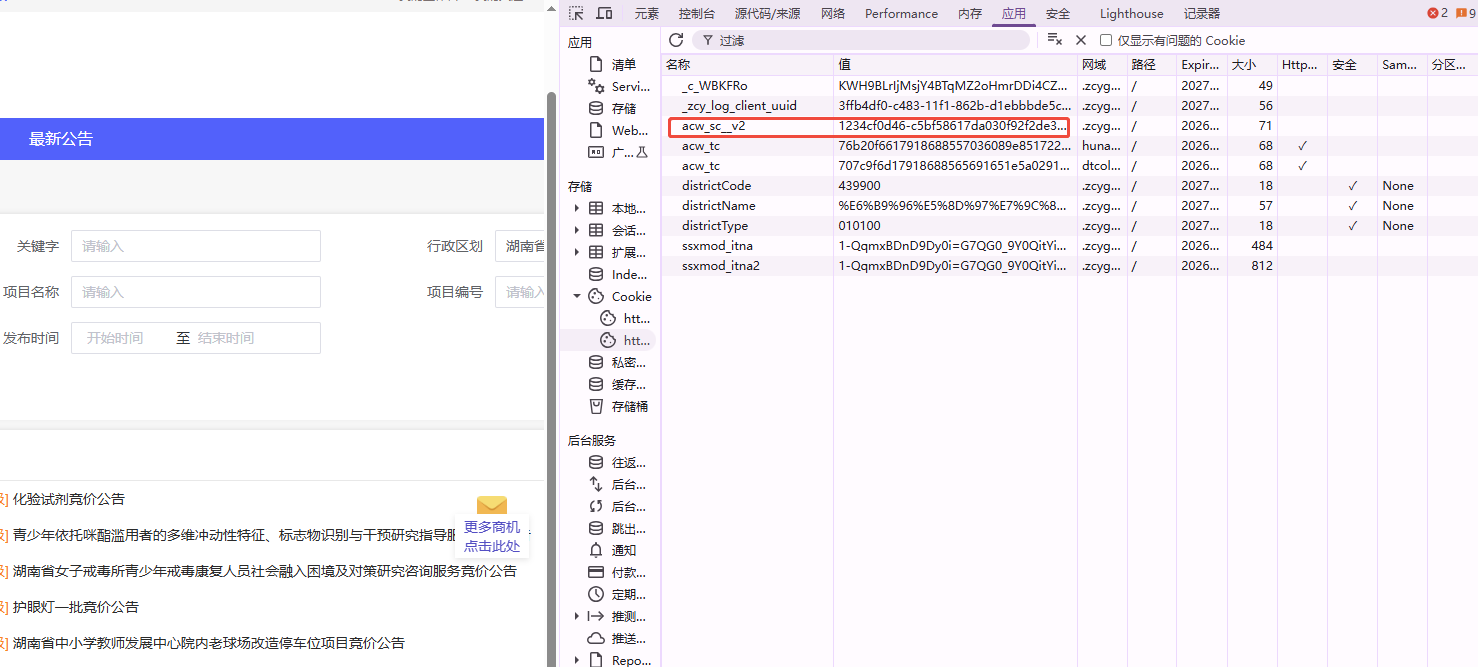
Task: Delete the selected cookie with the X icon
Action: click(x=1080, y=40)
